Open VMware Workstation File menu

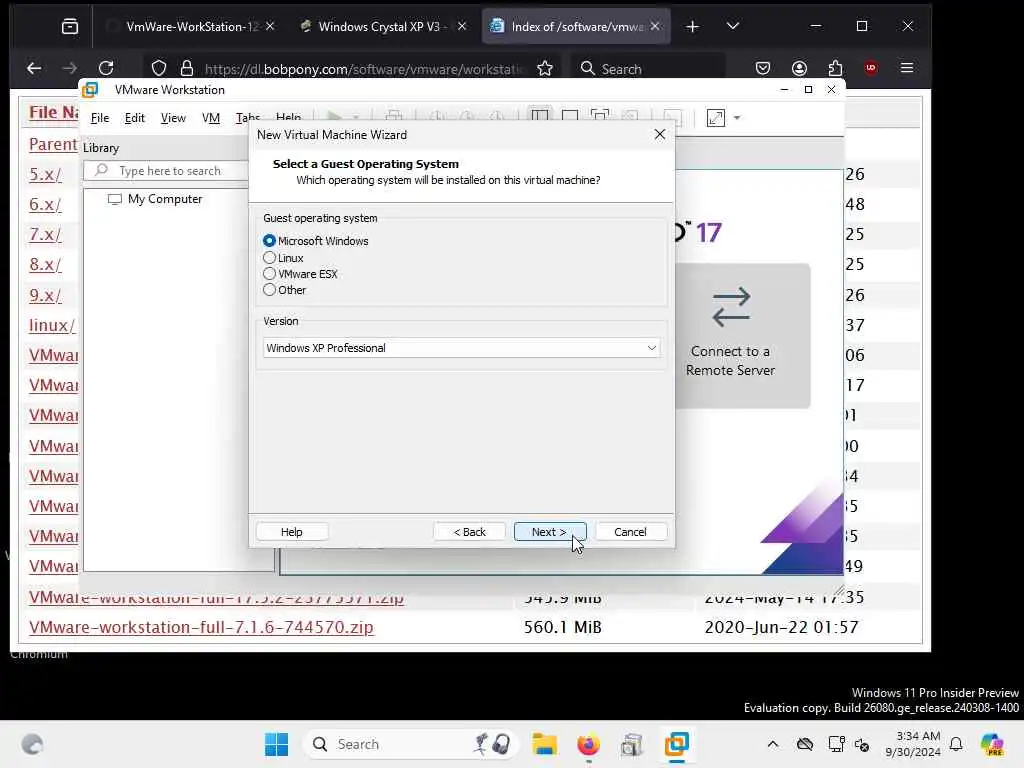point(100,118)
